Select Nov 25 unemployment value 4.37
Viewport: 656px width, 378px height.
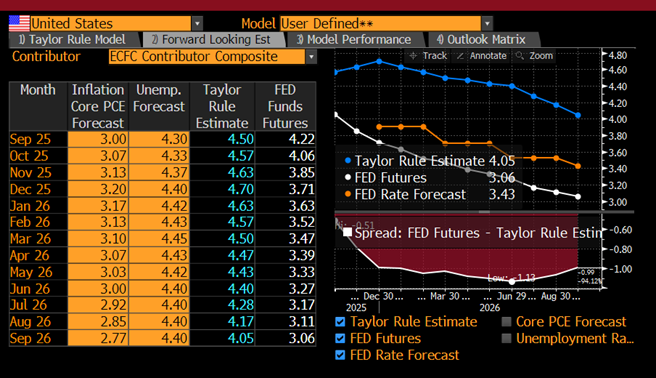pos(159,172)
